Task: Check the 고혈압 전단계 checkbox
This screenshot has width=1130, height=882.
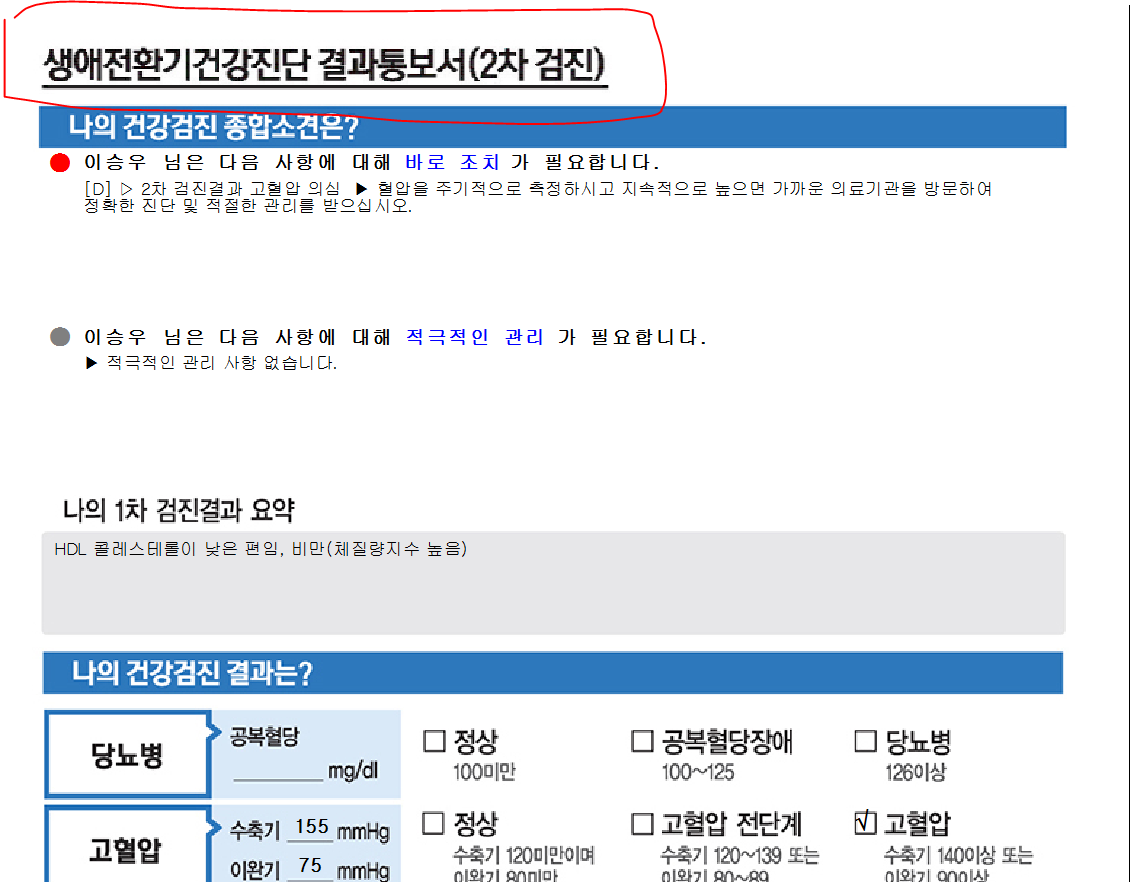Action: [642, 823]
